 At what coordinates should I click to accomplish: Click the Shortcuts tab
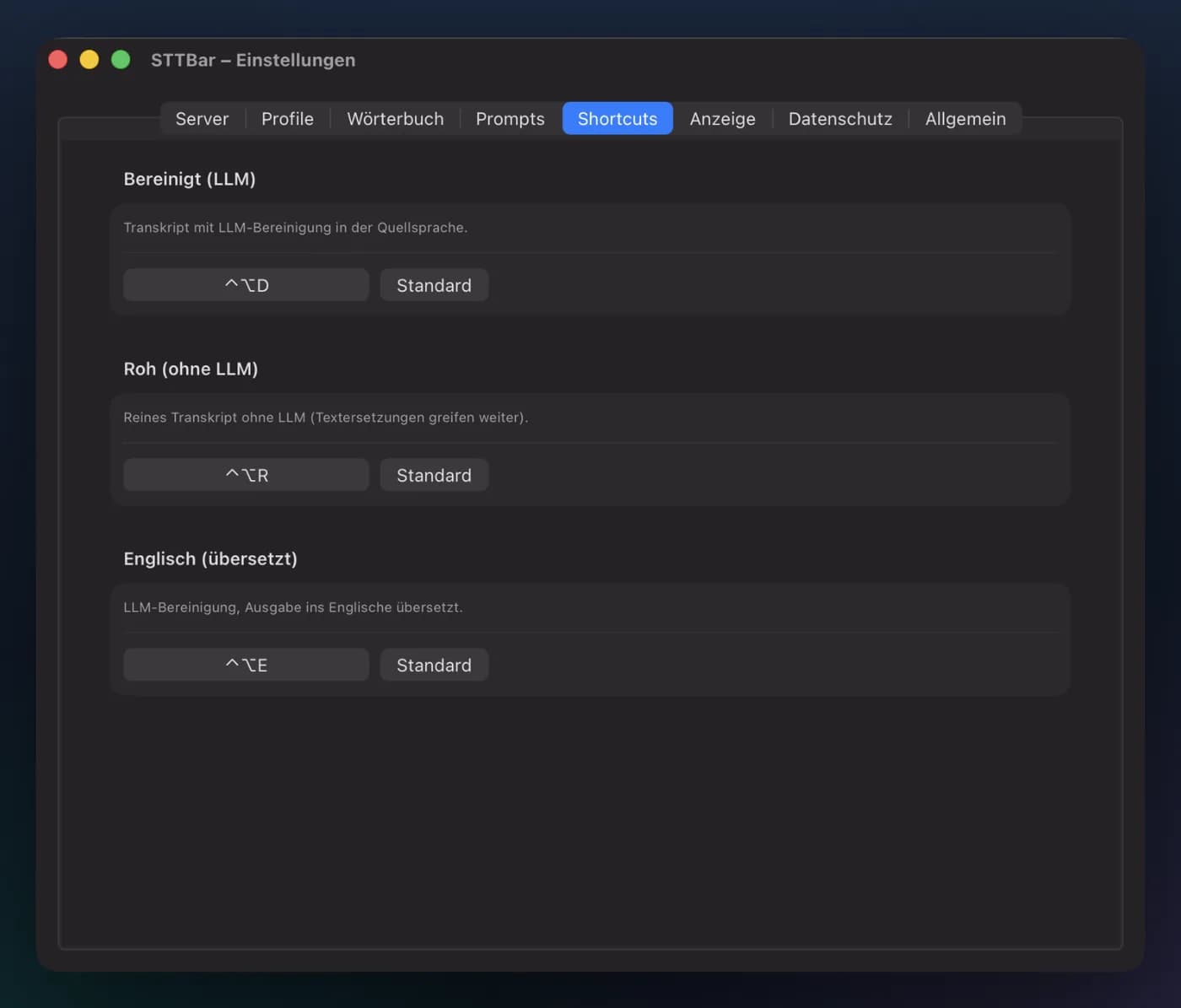[617, 119]
